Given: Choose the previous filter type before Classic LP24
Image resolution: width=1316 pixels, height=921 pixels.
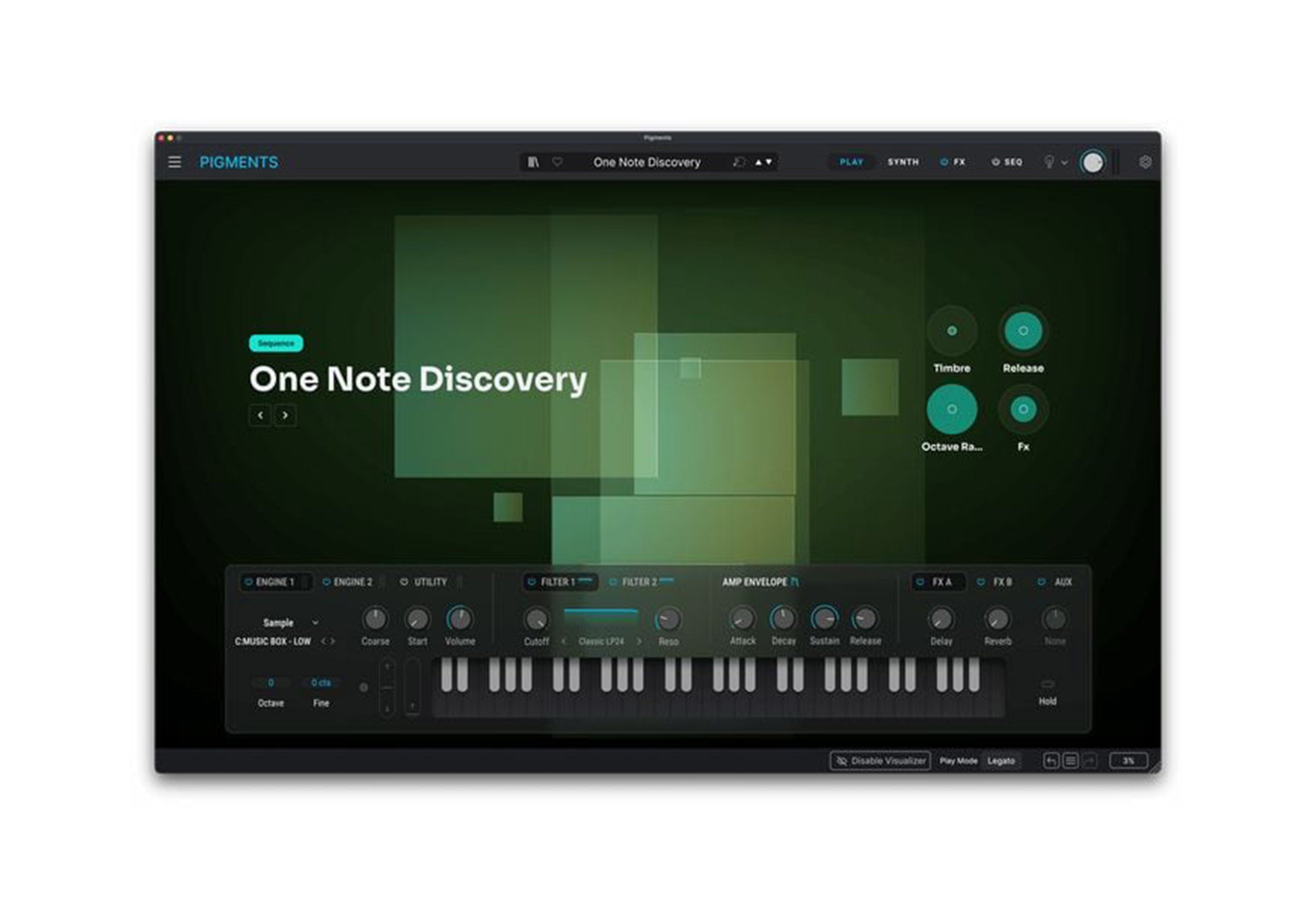Looking at the screenshot, I should point(563,642).
